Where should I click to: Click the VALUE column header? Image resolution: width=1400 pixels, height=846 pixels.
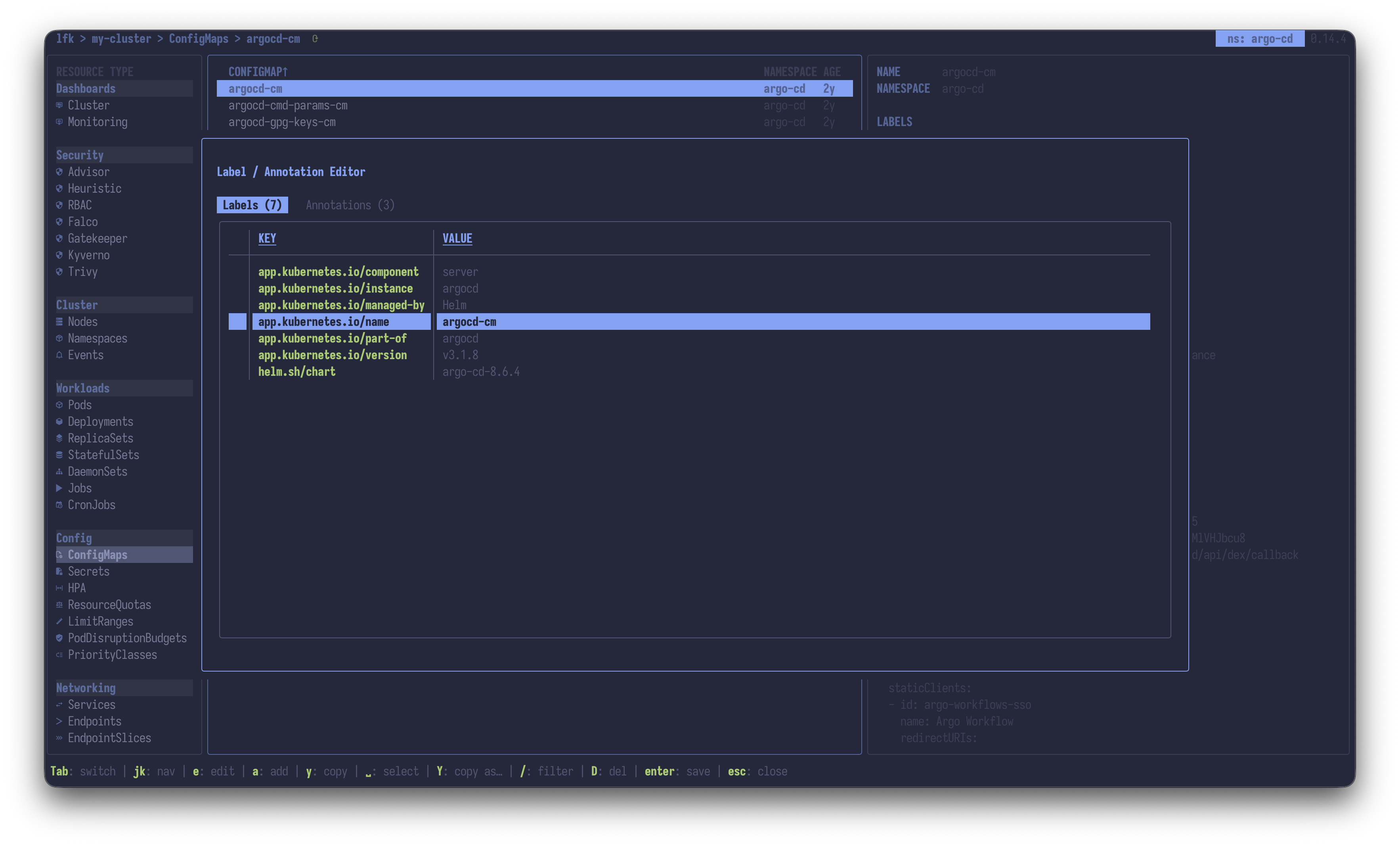point(457,238)
